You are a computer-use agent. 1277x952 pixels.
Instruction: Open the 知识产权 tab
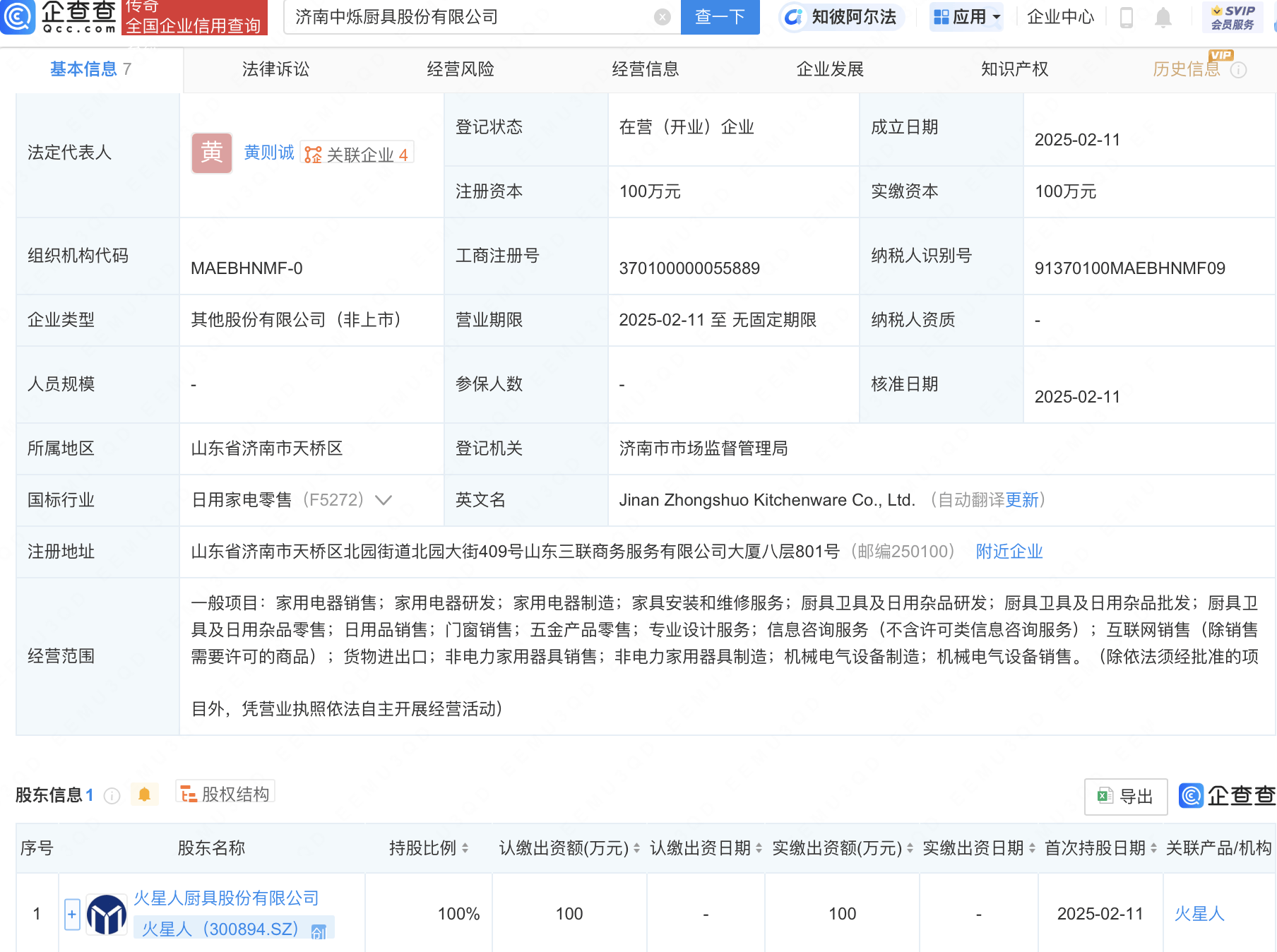(x=1014, y=69)
